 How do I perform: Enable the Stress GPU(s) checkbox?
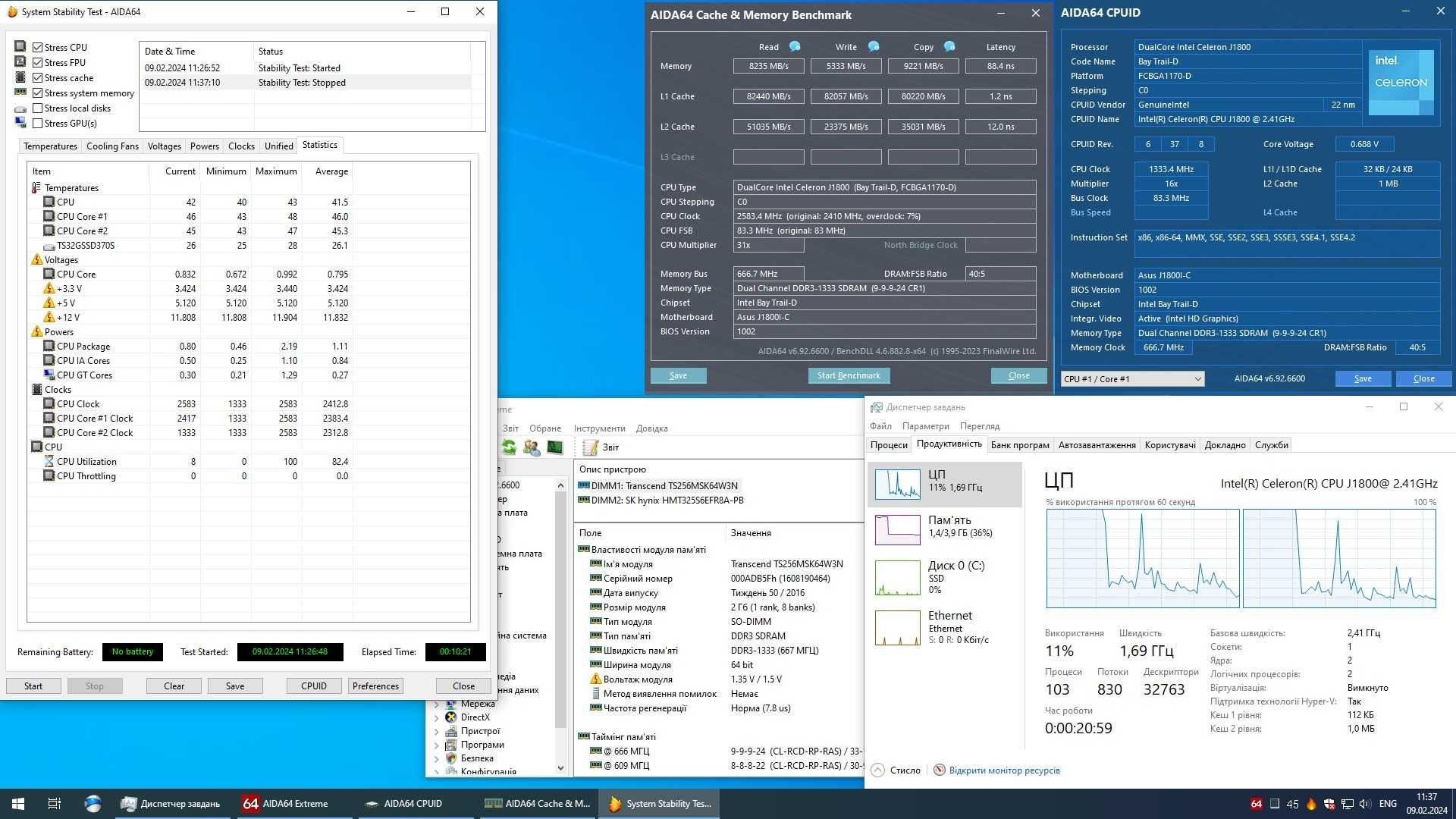[37, 123]
